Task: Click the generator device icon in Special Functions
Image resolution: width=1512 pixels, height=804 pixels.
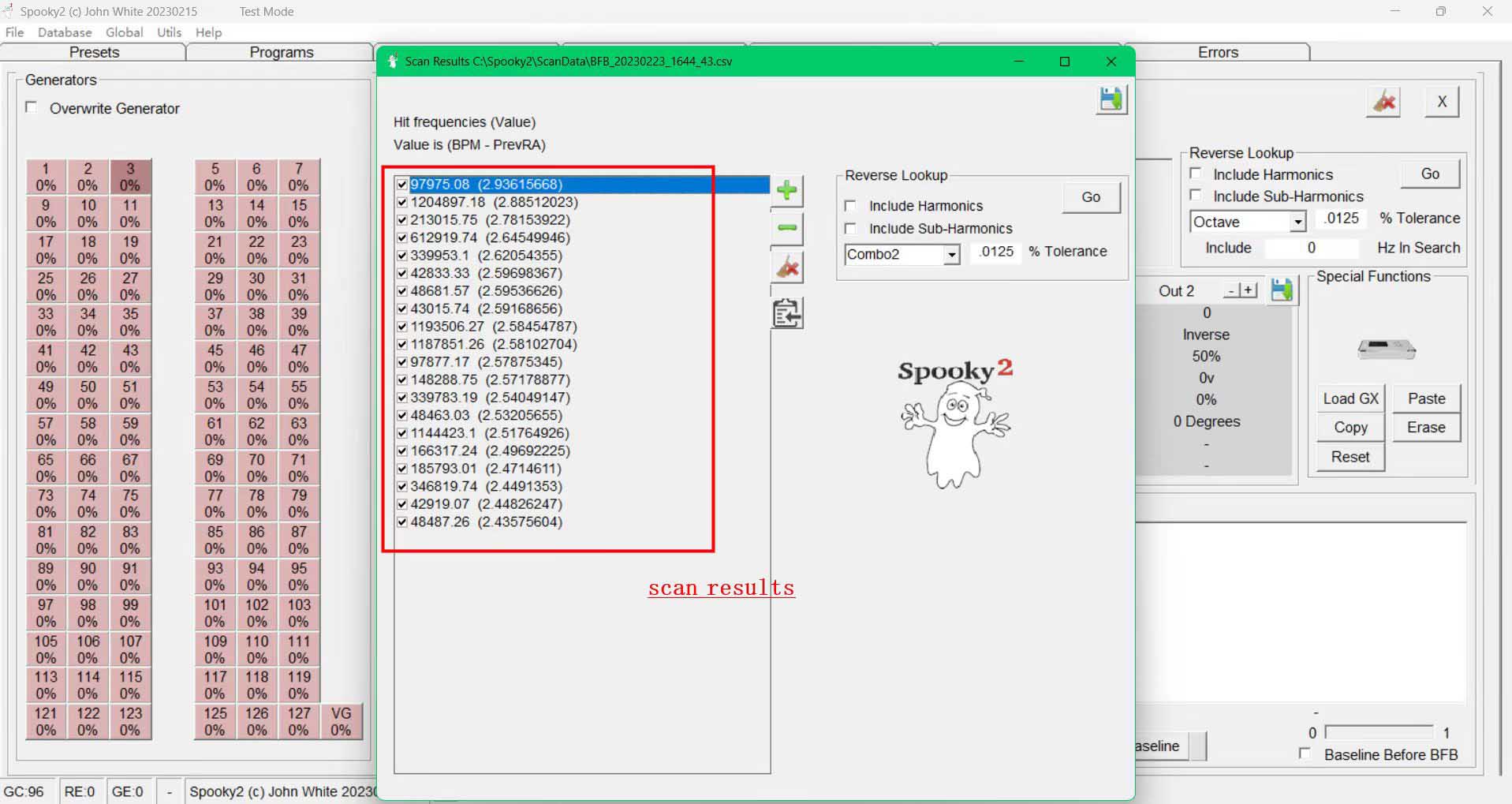Action: pos(1386,348)
